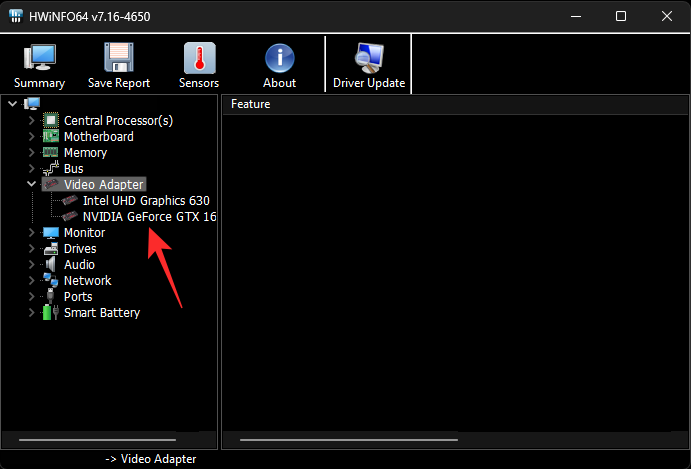Expand the Bus node
The height and width of the screenshot is (469, 691).
click(x=32, y=168)
